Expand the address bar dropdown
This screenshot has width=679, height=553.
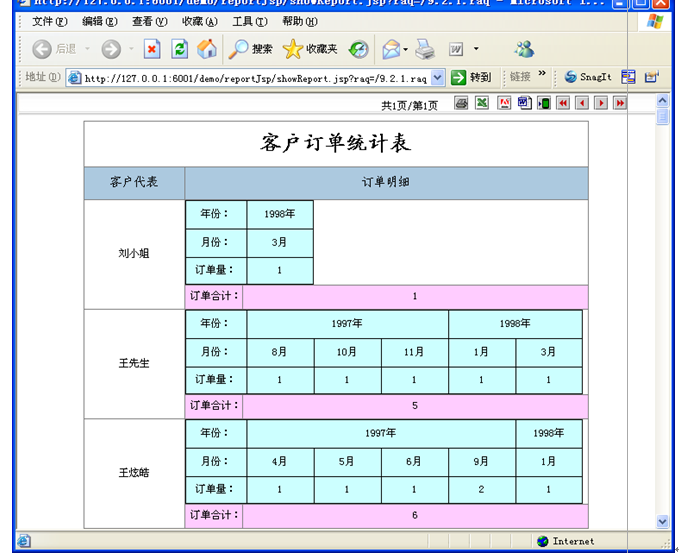[x=438, y=78]
